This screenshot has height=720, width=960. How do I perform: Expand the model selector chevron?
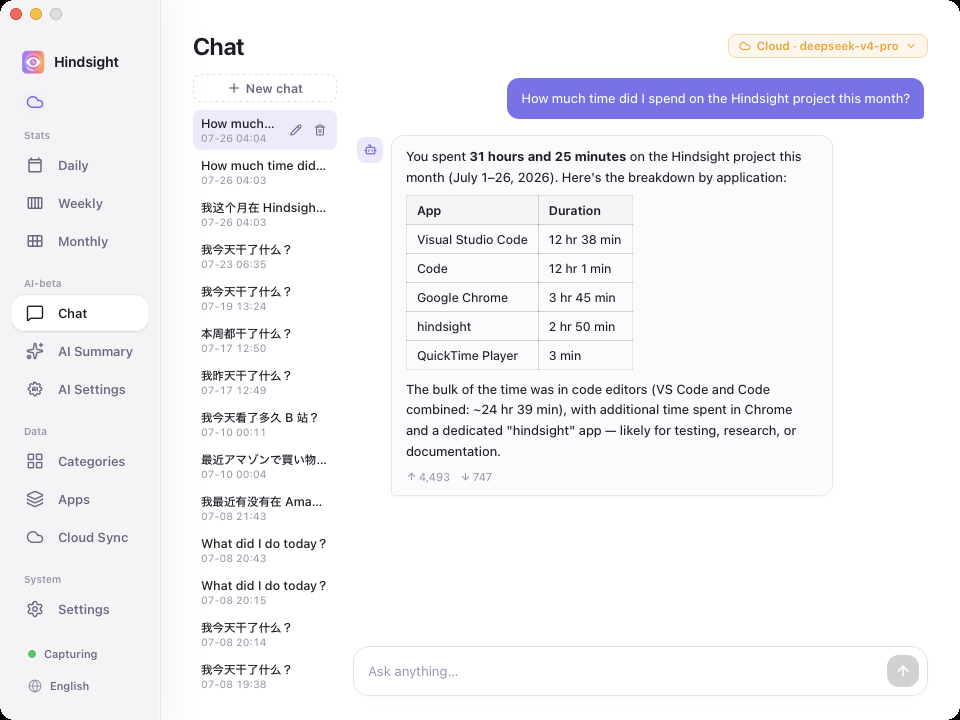coord(911,46)
